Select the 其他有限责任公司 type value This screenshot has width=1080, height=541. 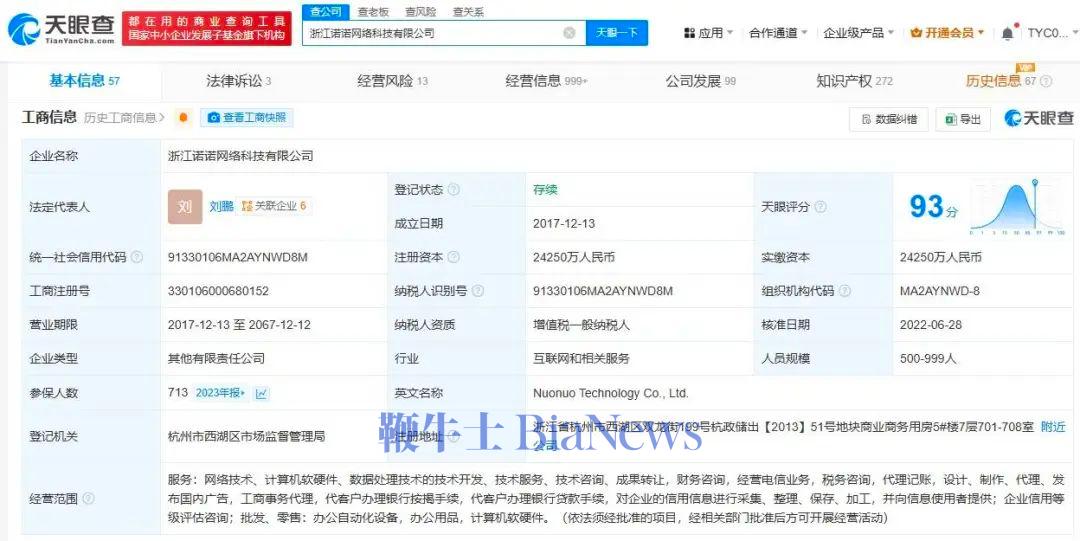[216, 358]
